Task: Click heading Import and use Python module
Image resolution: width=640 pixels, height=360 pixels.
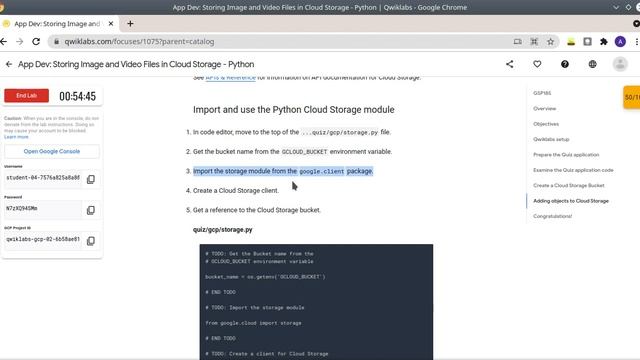Action: point(293,109)
